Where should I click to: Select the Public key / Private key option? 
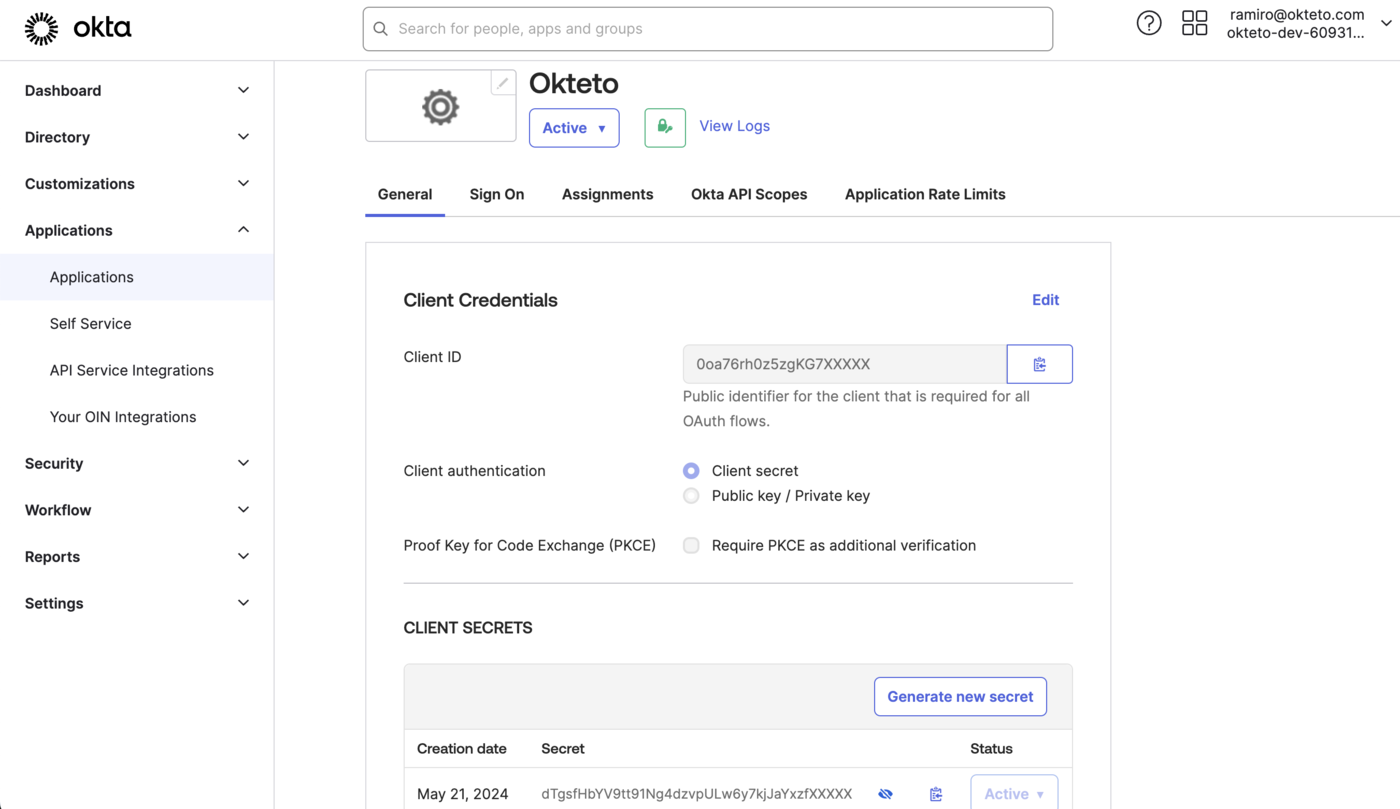[691, 495]
